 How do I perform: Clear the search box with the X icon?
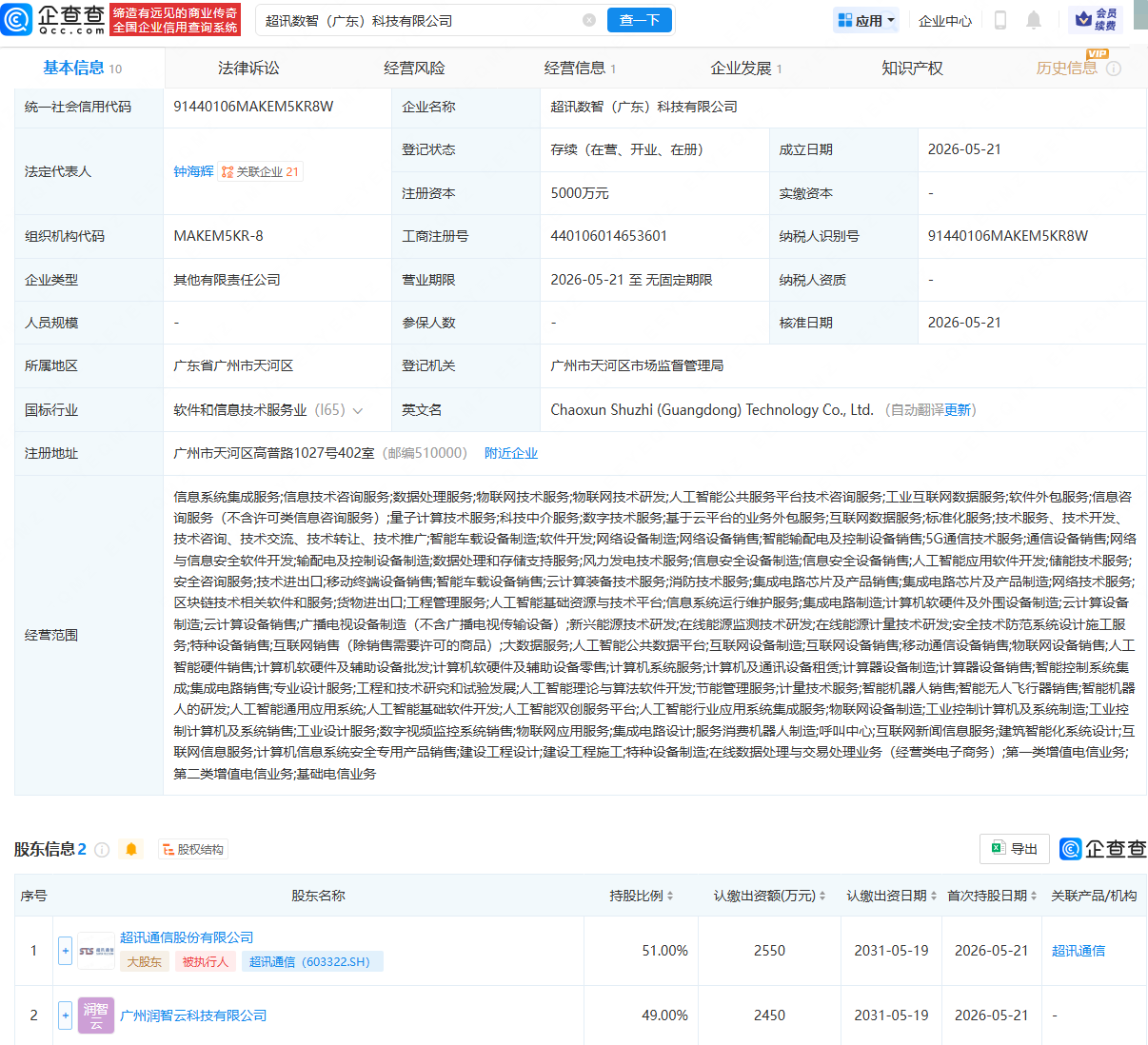[589, 20]
